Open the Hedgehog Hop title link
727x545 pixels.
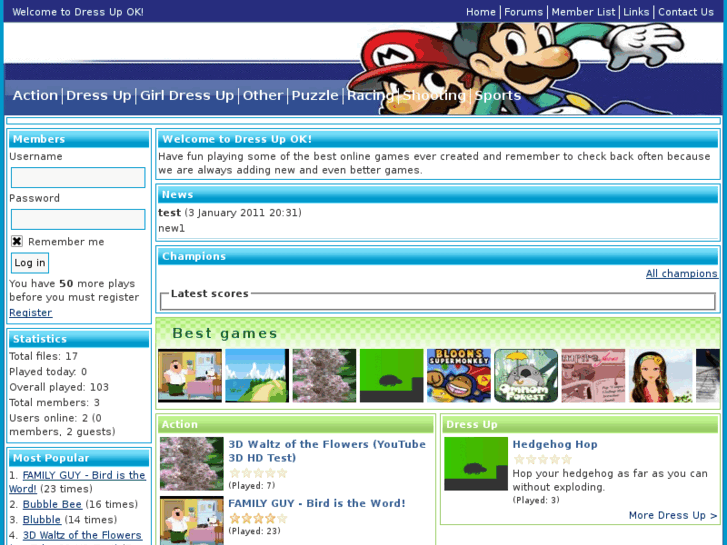coord(555,444)
